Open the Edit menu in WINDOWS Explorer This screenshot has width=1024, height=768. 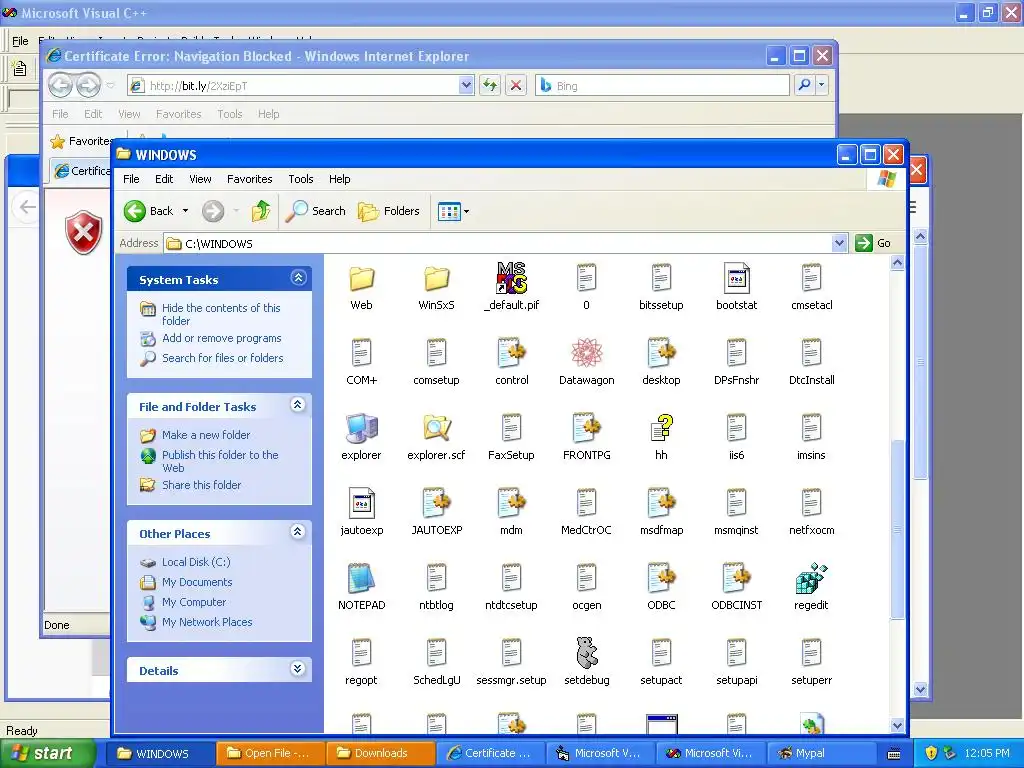pos(164,179)
